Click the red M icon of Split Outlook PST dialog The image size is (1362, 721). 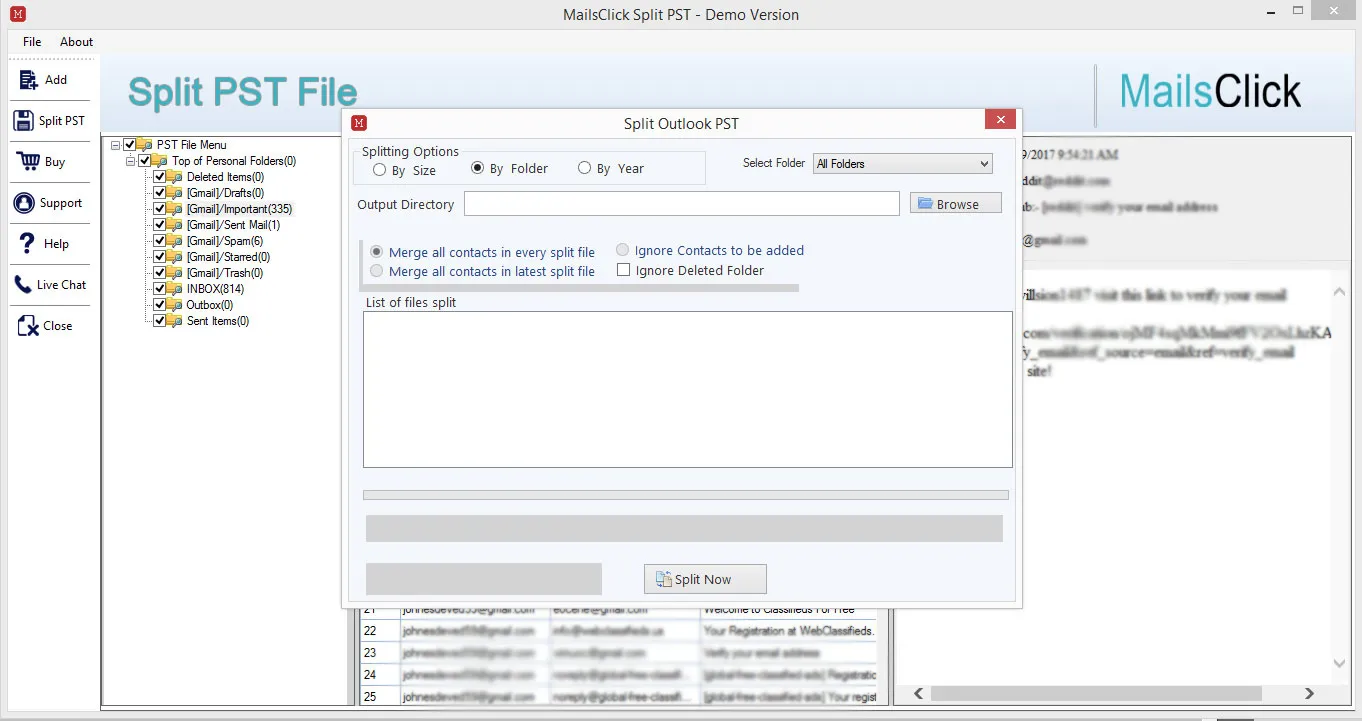pyautogui.click(x=359, y=123)
